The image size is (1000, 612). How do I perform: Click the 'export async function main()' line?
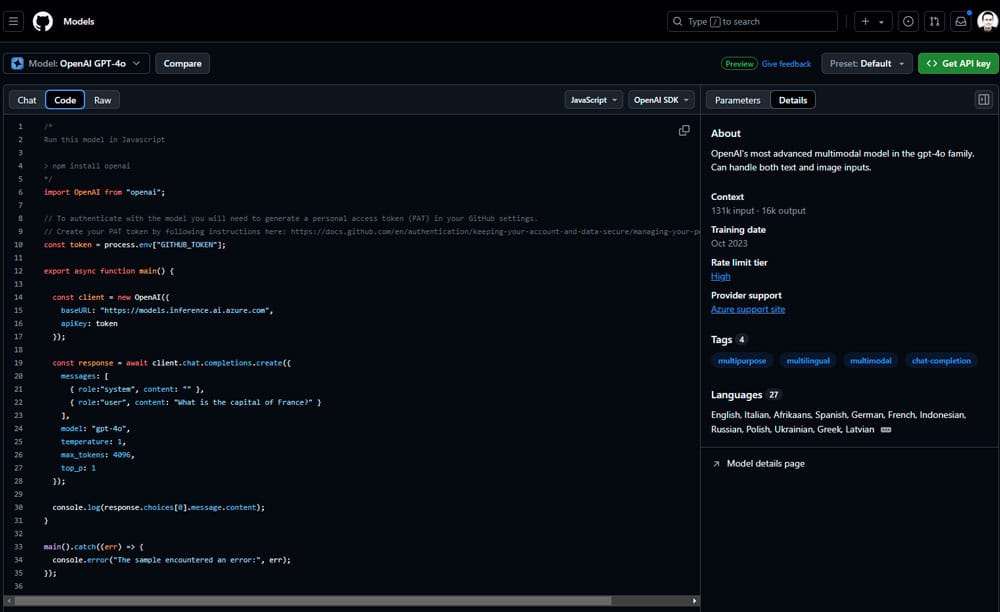click(x=108, y=271)
